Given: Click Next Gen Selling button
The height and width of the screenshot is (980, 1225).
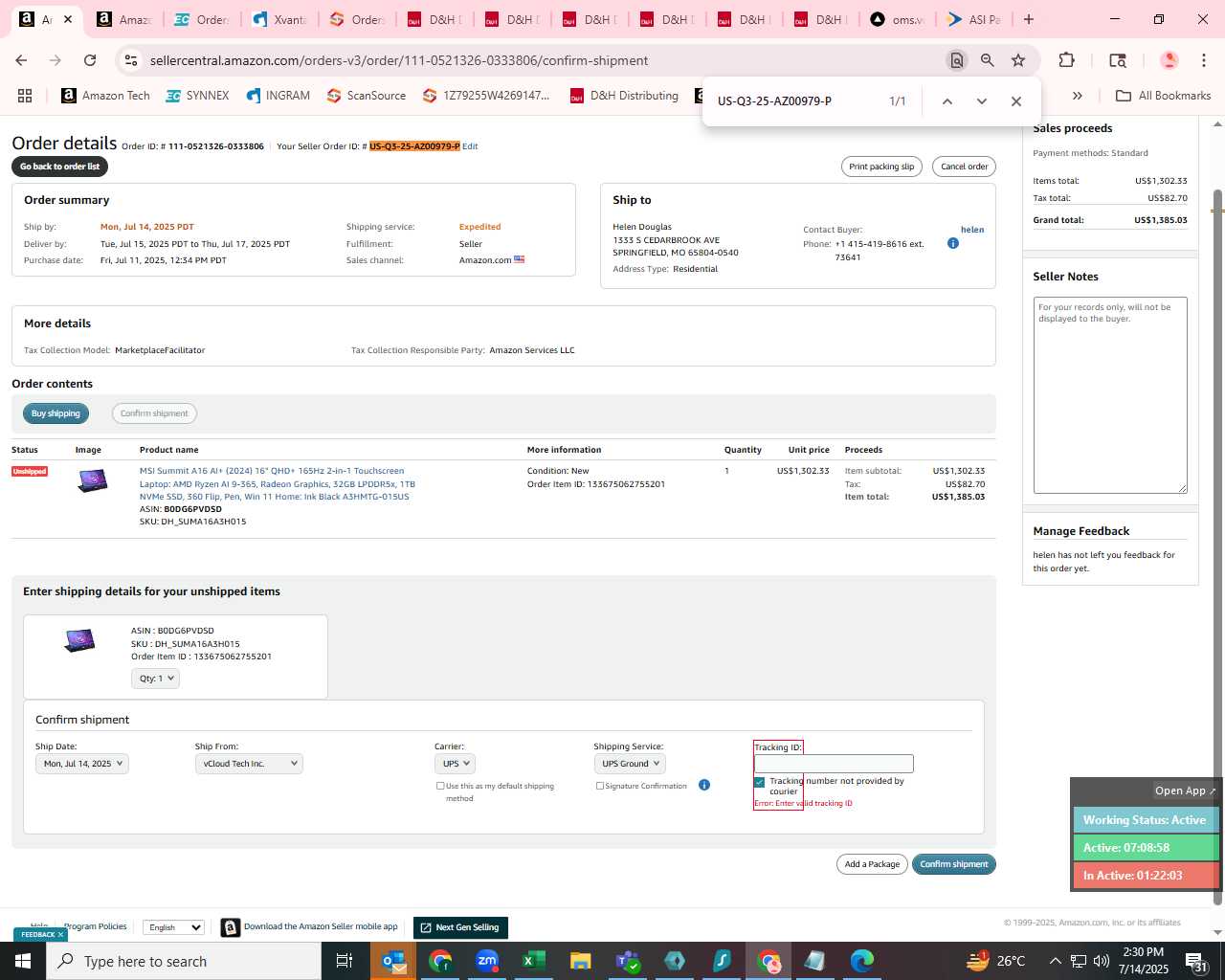Looking at the screenshot, I should (460, 927).
